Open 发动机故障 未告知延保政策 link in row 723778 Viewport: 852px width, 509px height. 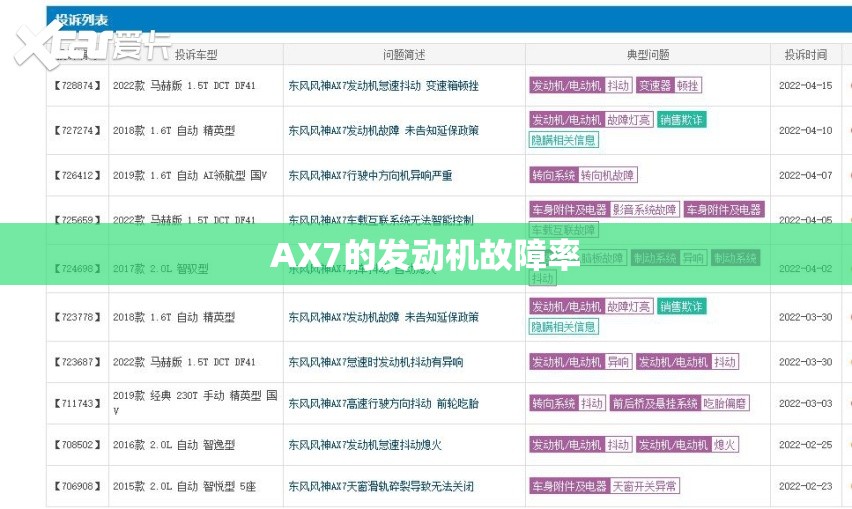[383, 317]
